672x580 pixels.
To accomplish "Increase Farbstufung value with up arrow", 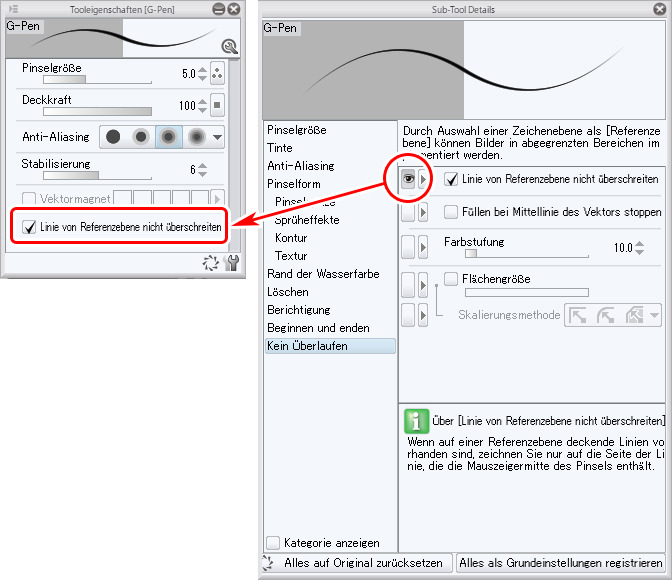I will [639, 243].
